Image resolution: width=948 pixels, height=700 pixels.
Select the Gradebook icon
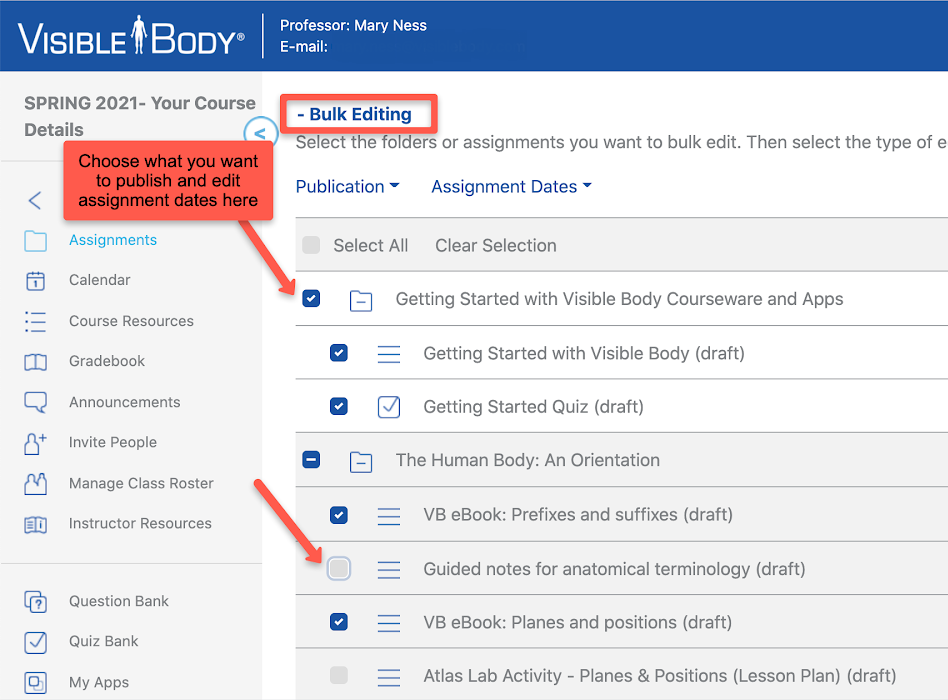point(36,361)
